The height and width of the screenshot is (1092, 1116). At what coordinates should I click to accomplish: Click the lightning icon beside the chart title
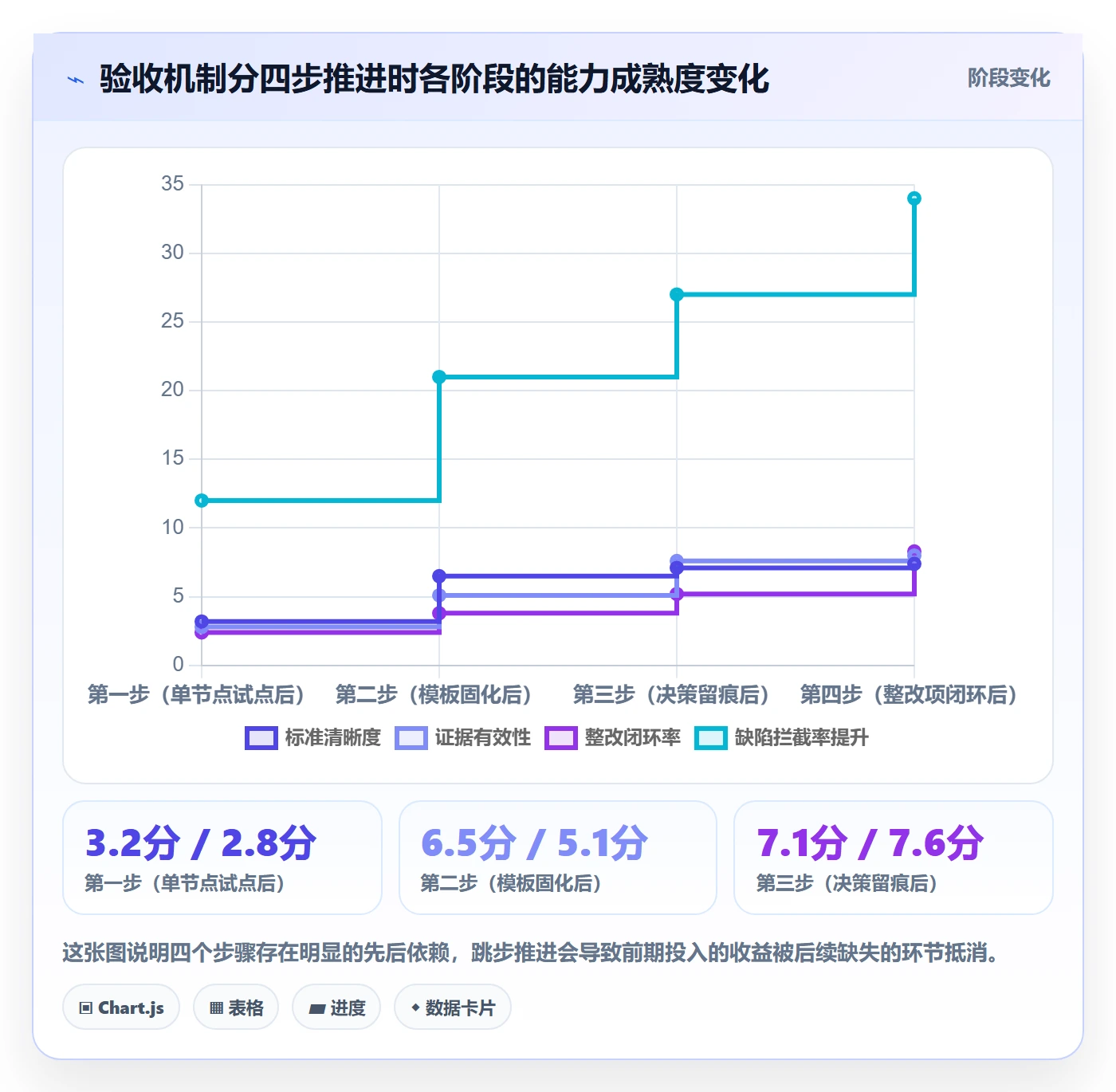76,80
